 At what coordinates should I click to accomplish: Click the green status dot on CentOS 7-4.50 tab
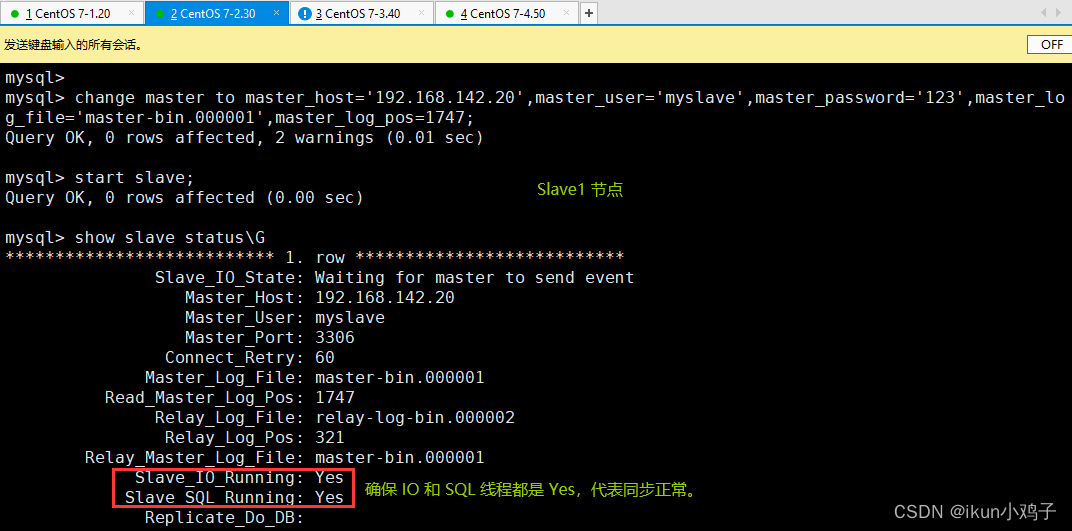[449, 14]
